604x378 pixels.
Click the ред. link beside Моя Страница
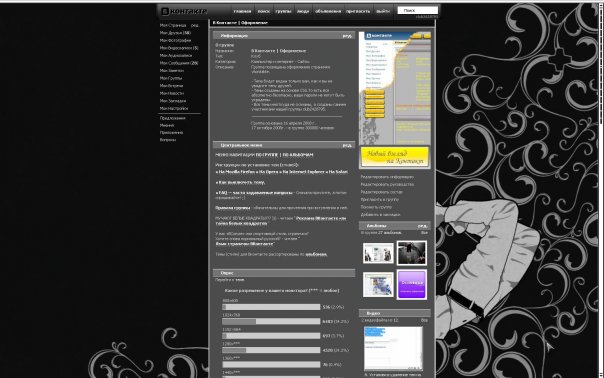195,25
